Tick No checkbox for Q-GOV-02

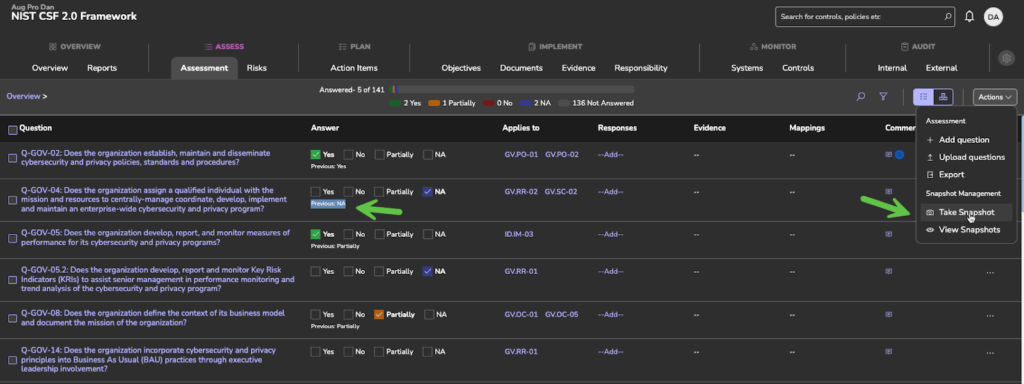(349, 155)
